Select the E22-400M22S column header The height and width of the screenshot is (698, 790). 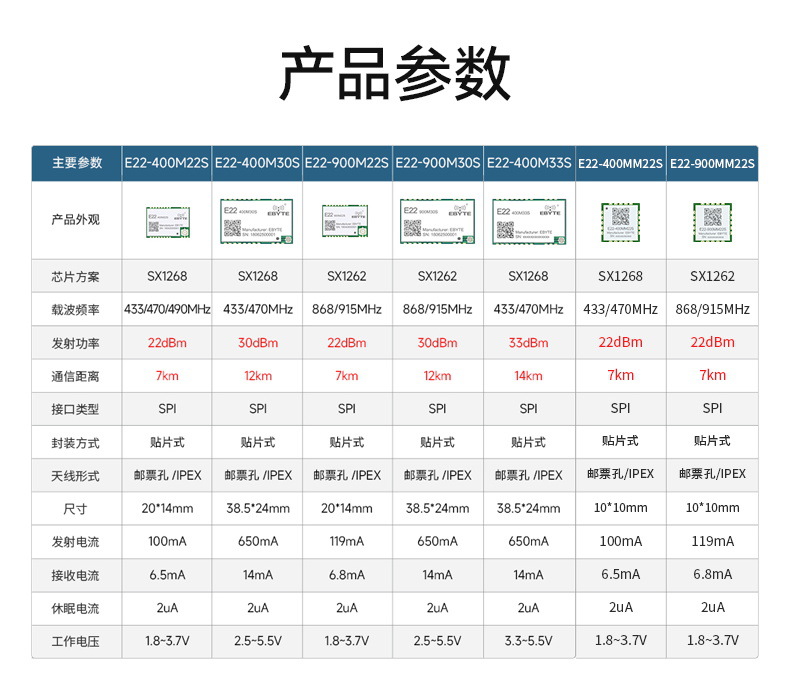tap(167, 163)
